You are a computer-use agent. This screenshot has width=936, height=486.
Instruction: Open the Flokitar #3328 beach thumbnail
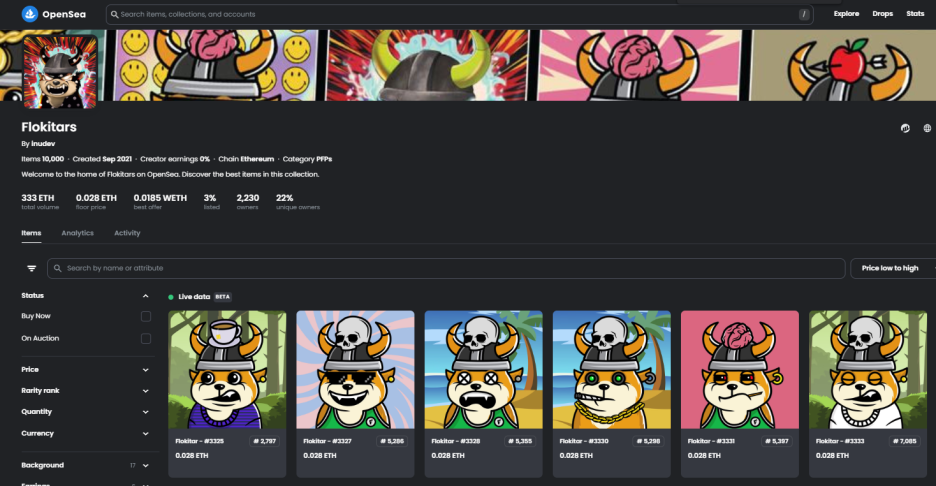click(x=484, y=370)
